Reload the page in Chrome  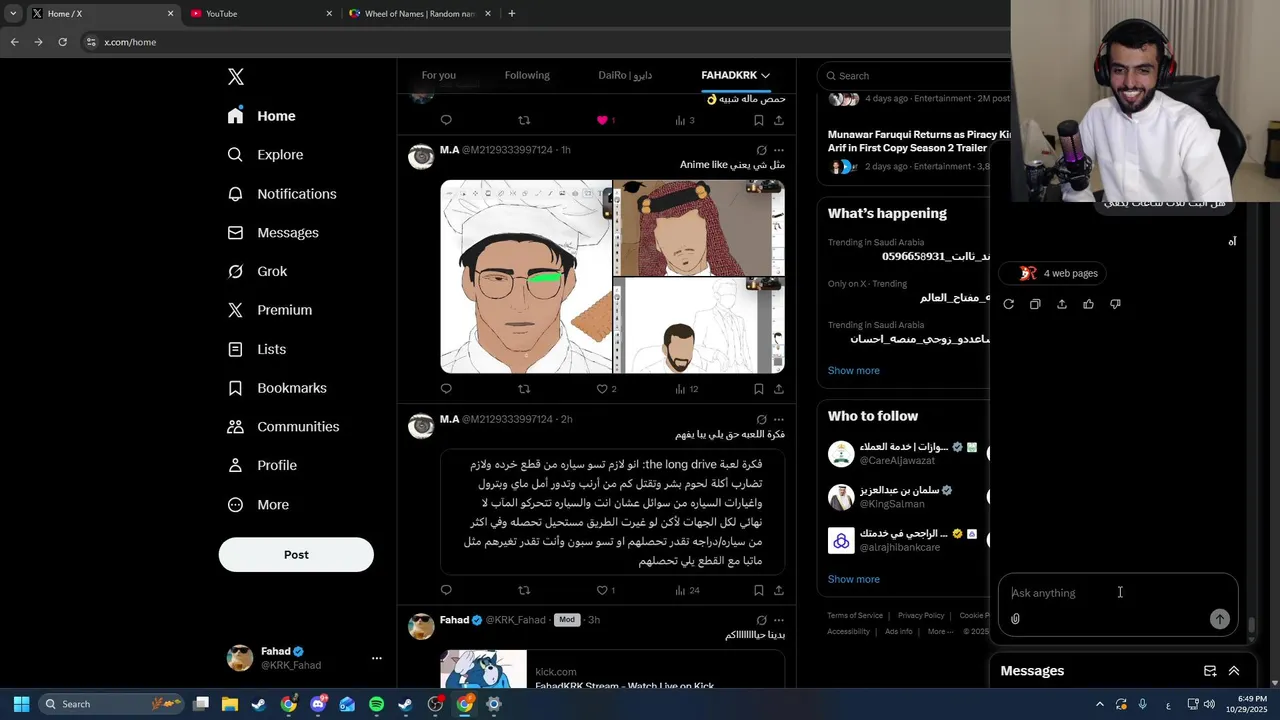[62, 42]
